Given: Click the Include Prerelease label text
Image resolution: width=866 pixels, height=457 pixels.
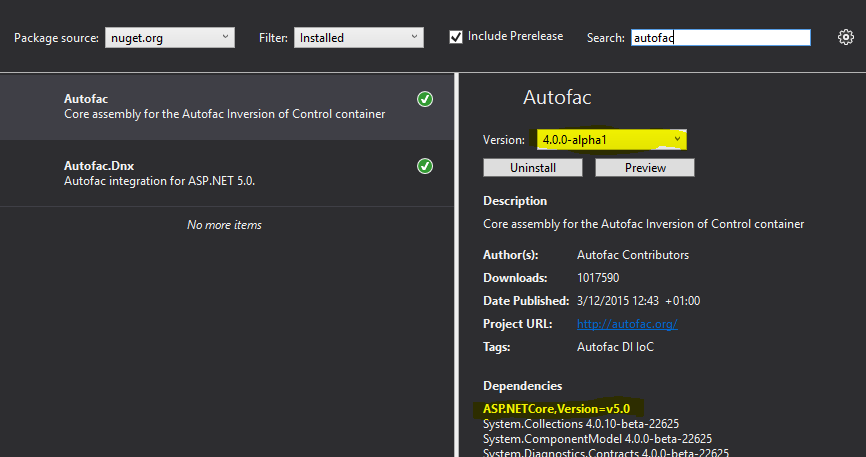Looking at the screenshot, I should (x=515, y=36).
